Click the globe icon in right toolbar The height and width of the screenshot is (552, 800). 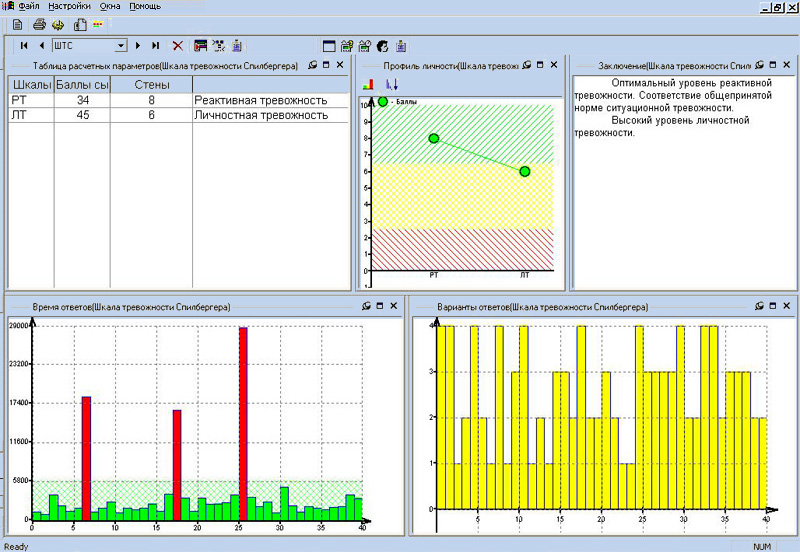click(382, 45)
